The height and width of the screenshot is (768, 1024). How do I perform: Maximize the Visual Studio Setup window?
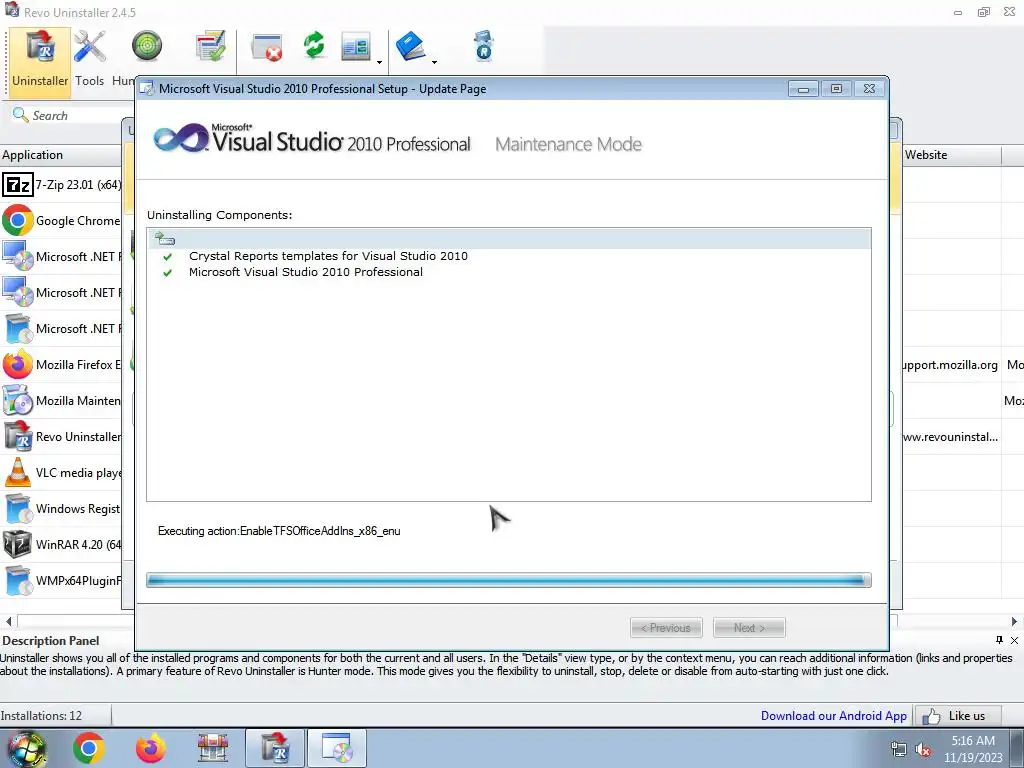(837, 89)
